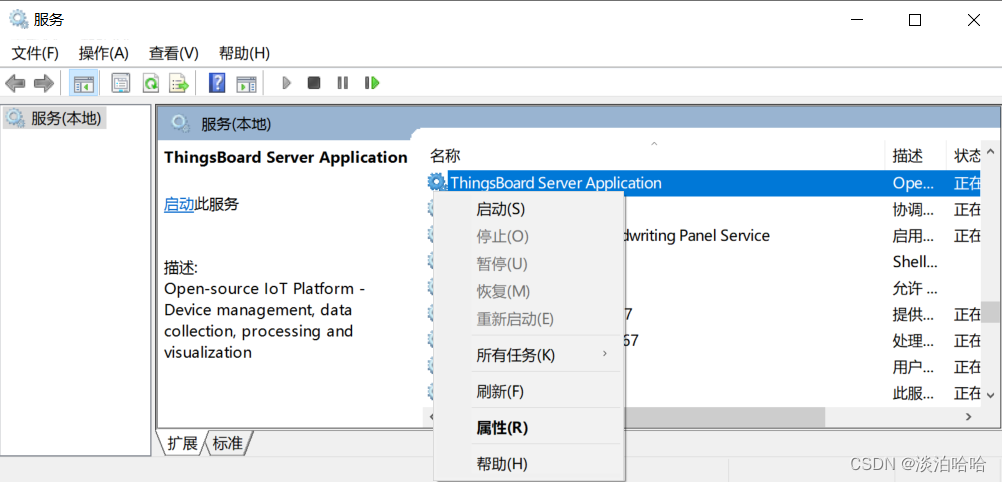Choose 刷新(F) in context menu
The width and height of the screenshot is (1002, 482).
pos(528,391)
